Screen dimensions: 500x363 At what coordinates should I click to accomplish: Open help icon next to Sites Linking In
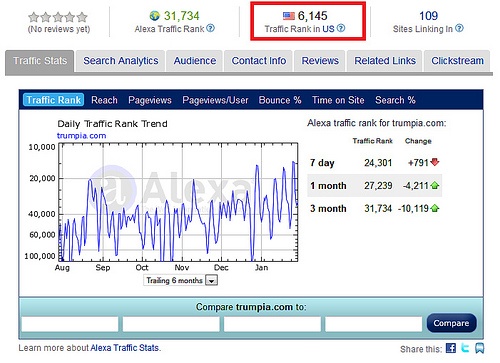[459, 28]
